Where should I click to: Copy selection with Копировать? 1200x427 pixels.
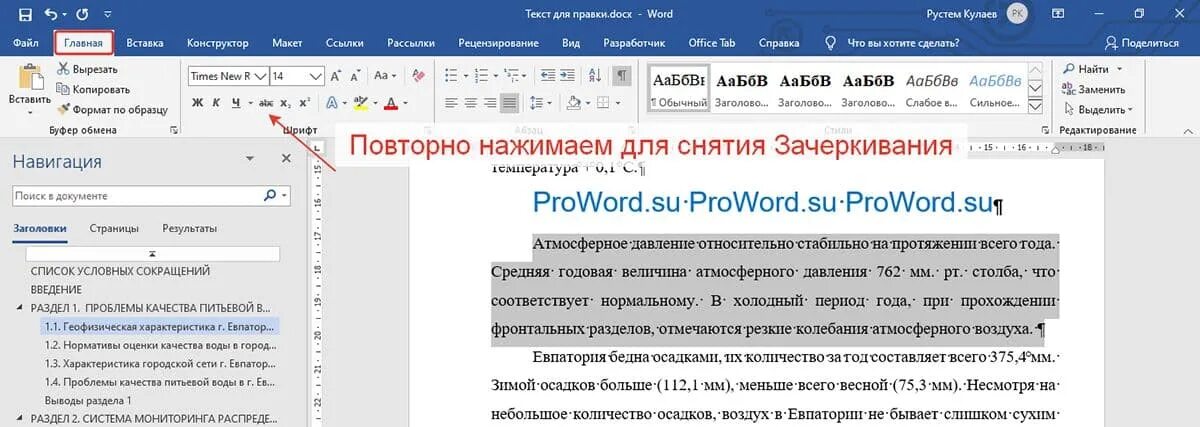coord(92,89)
